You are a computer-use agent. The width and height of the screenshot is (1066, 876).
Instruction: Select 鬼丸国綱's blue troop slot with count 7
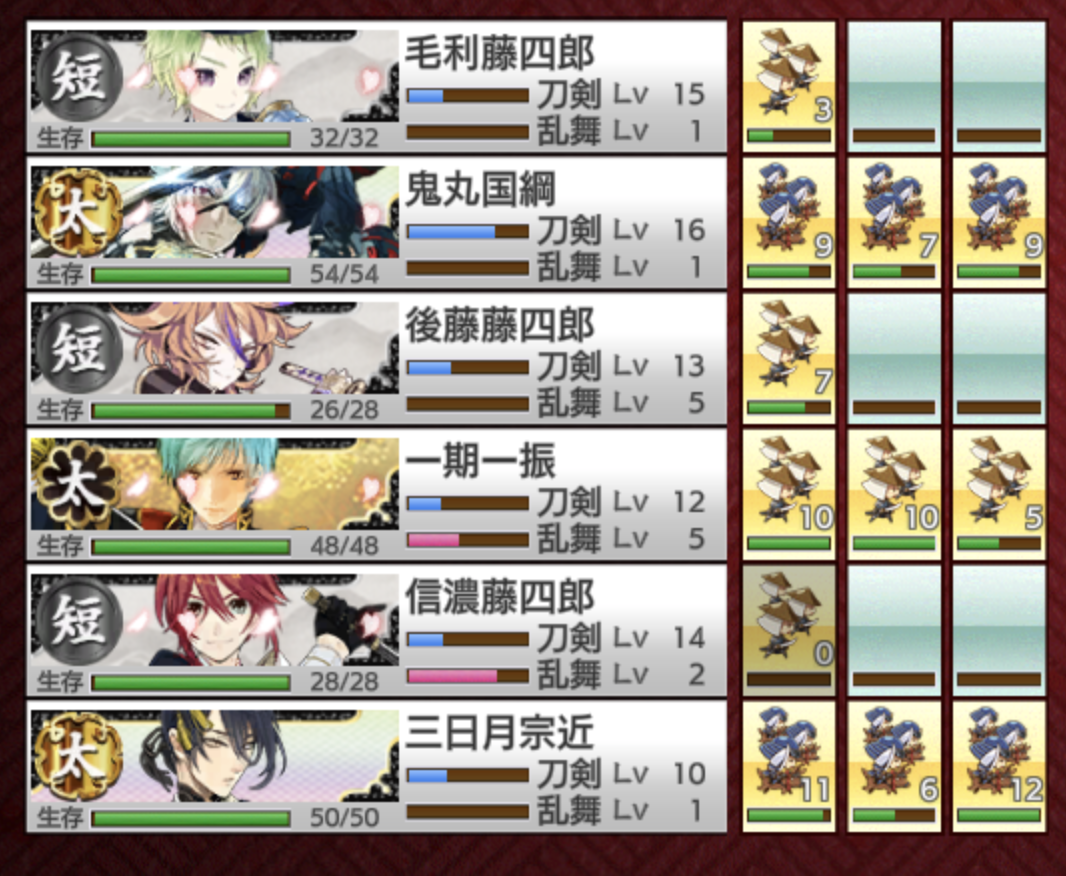click(x=894, y=222)
